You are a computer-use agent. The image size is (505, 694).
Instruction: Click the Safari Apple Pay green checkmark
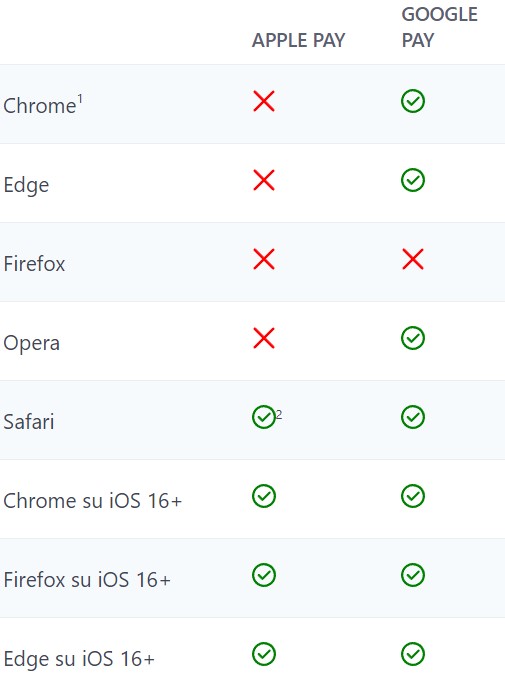[x=264, y=417]
